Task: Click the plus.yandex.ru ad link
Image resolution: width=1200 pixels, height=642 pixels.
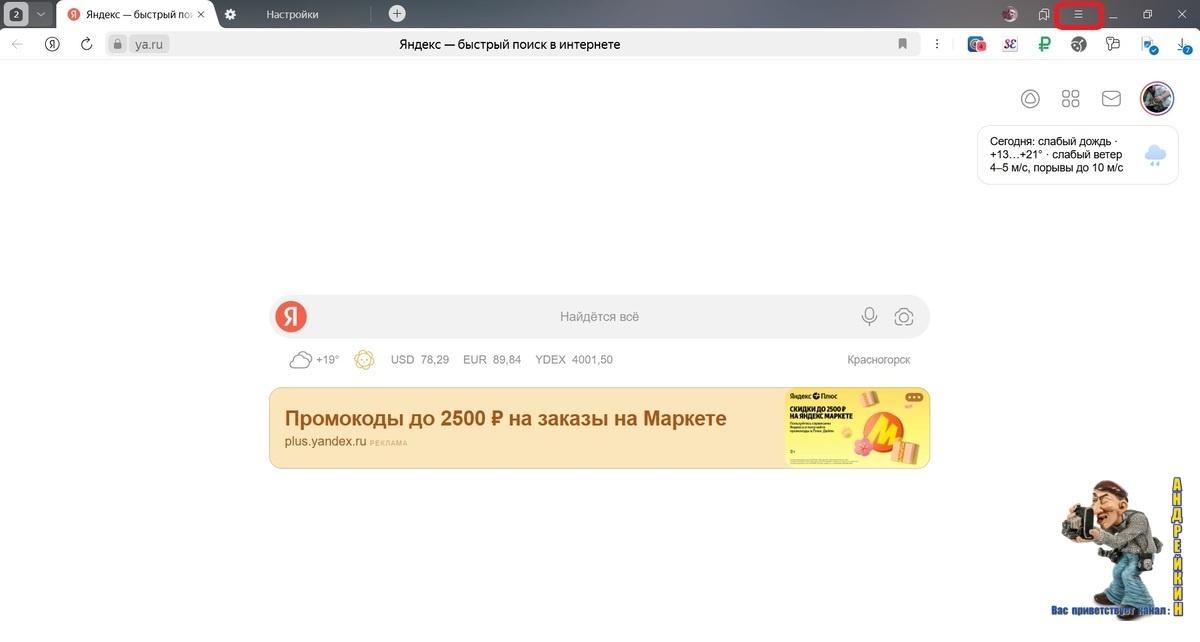Action: coord(325,441)
